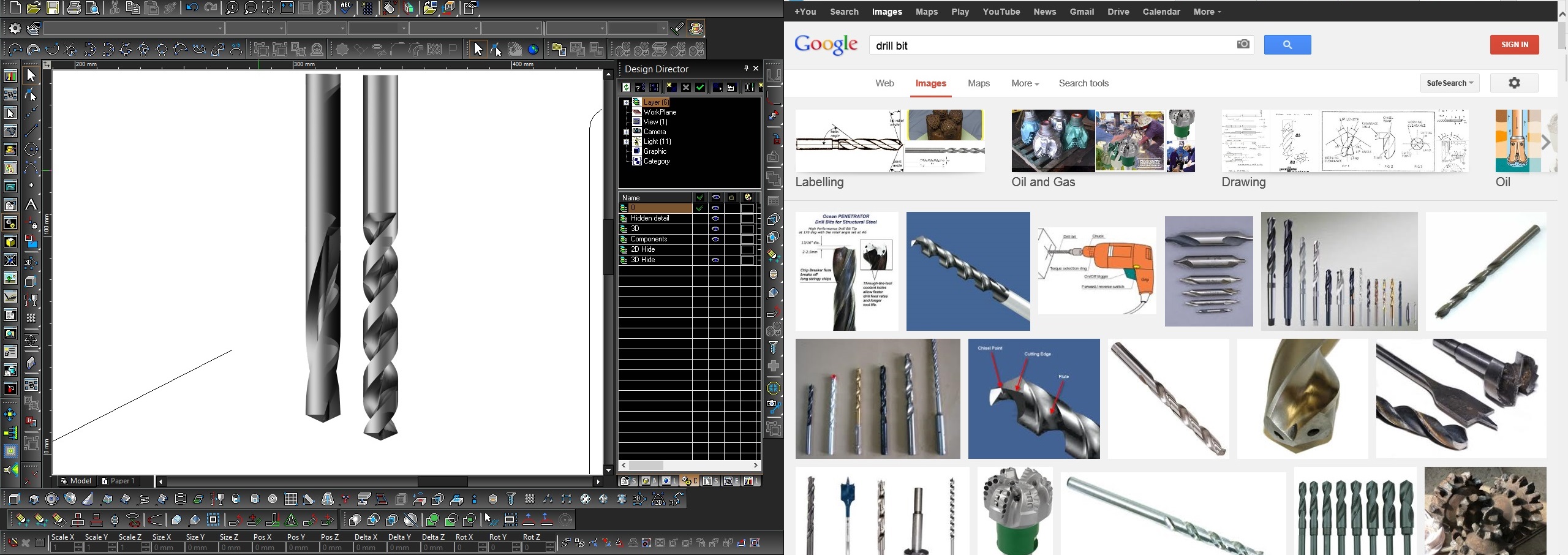
Task: Click the camera search-by-image icon
Action: 1243,44
